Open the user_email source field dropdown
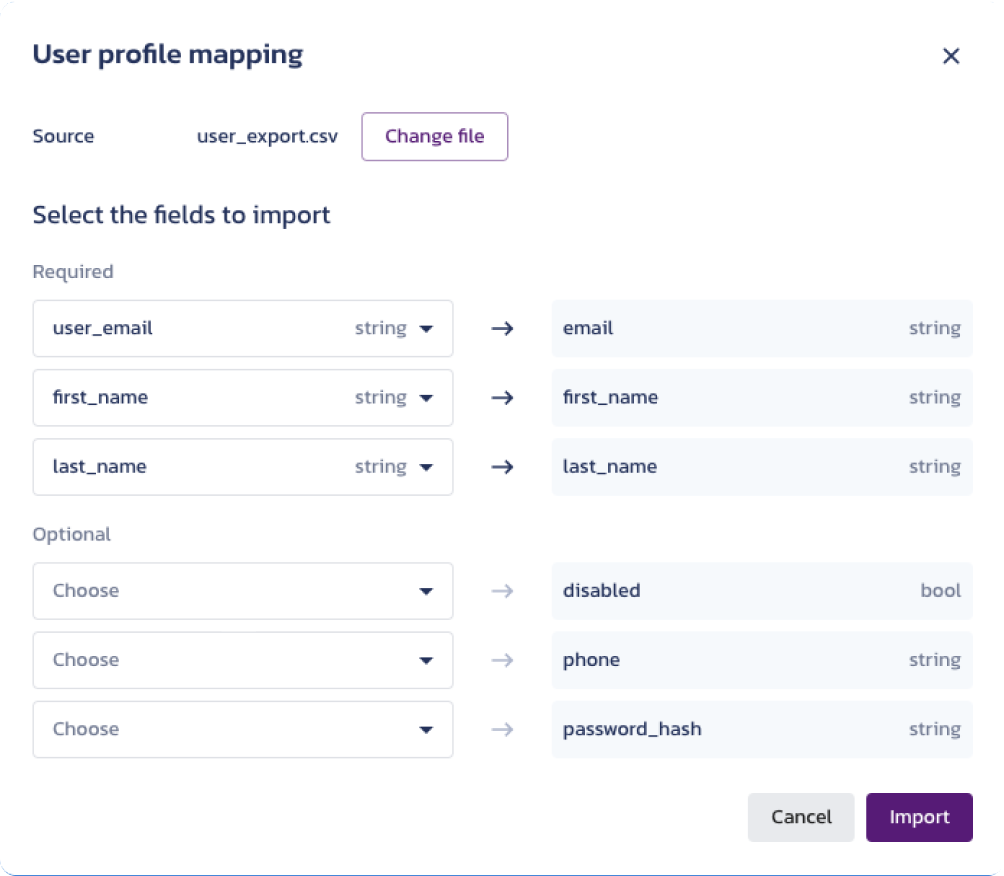The width and height of the screenshot is (1004, 876). click(242, 328)
